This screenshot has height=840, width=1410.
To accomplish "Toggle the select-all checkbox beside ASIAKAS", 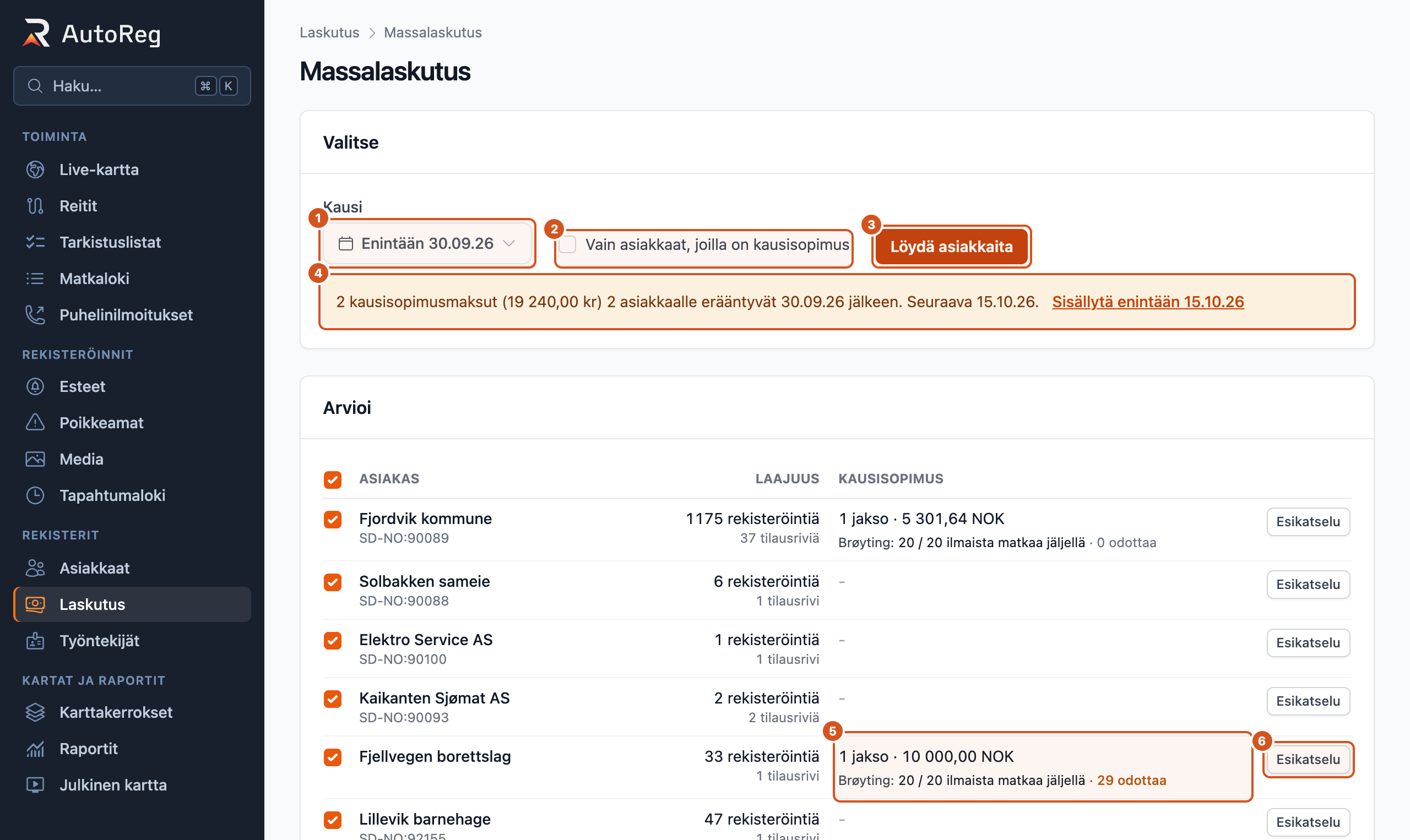I will point(333,479).
